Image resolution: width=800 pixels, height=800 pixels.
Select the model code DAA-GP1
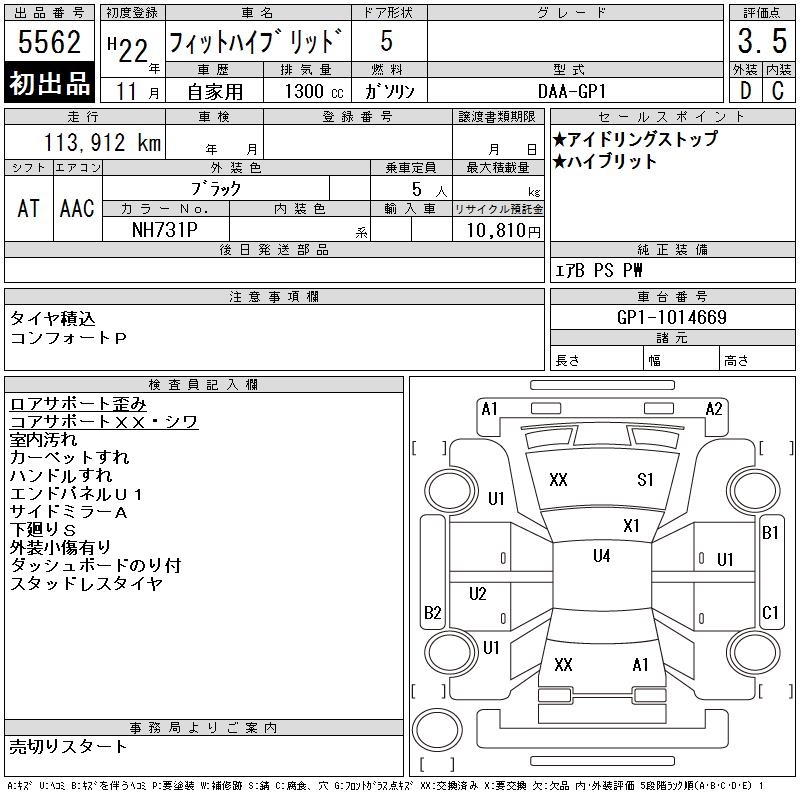pos(572,91)
